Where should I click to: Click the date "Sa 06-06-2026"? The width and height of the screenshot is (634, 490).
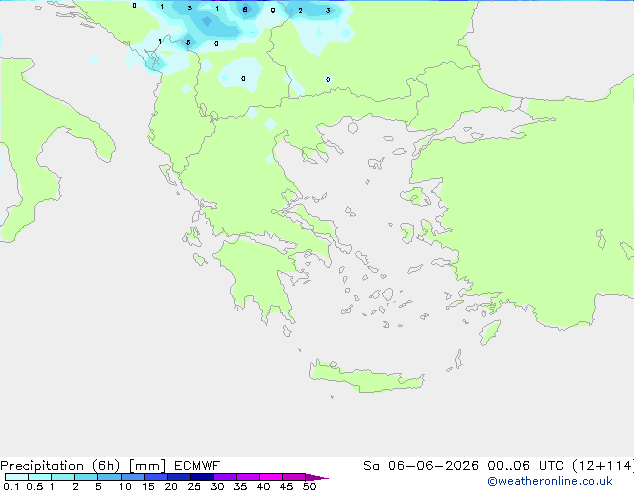[x=421, y=466]
